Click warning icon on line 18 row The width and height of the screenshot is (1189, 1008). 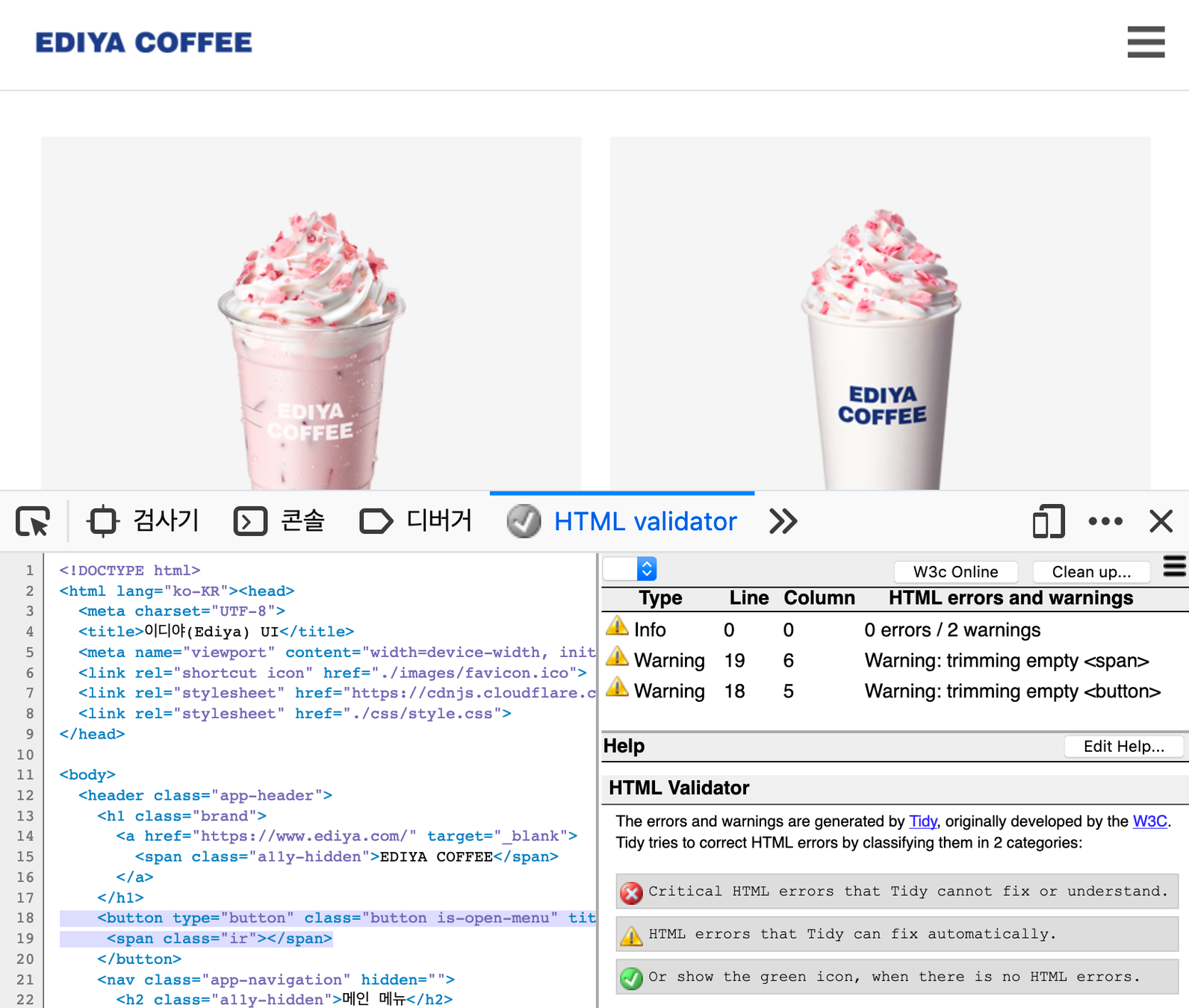pos(617,687)
